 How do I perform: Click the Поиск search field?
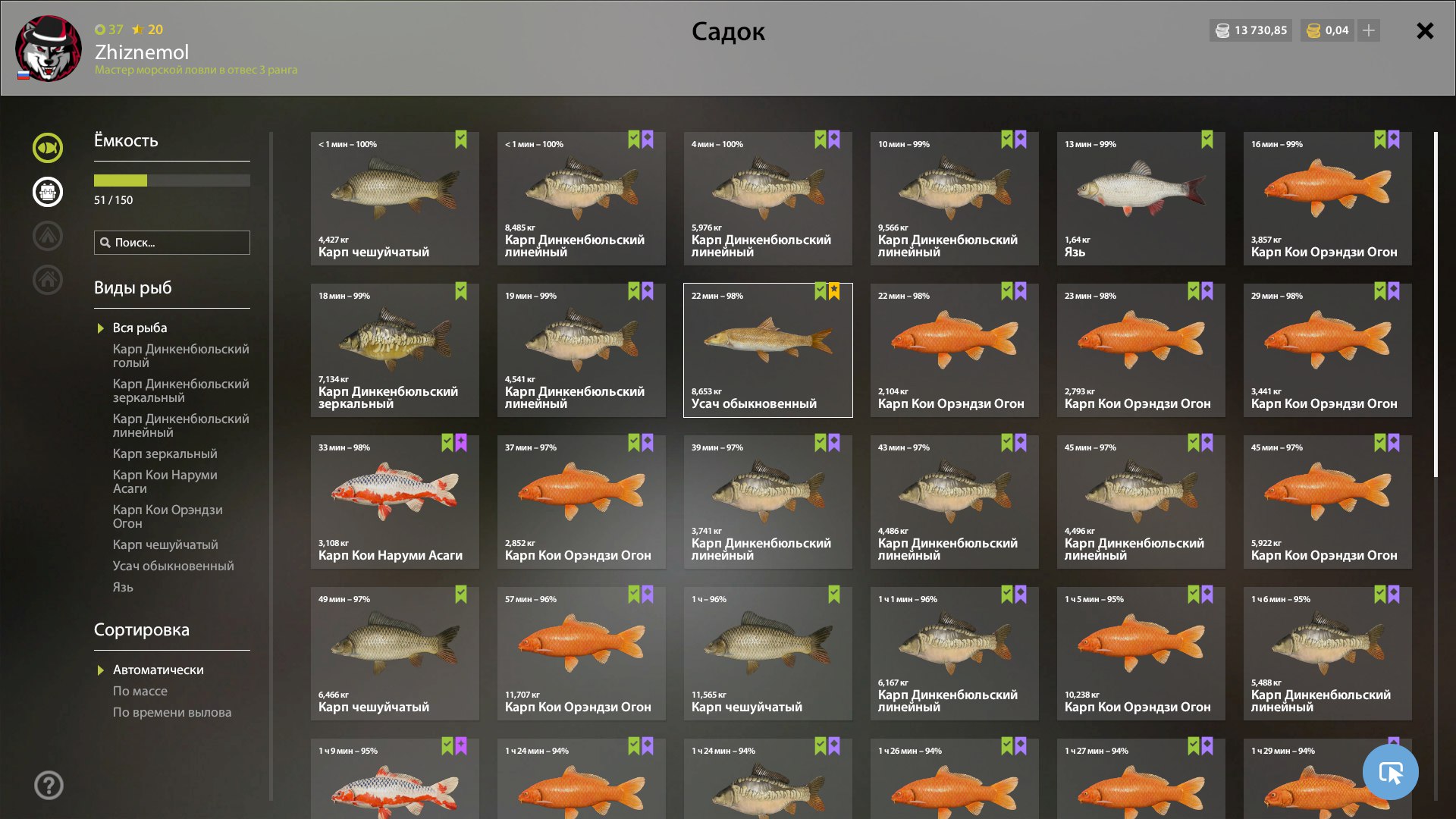pos(172,243)
